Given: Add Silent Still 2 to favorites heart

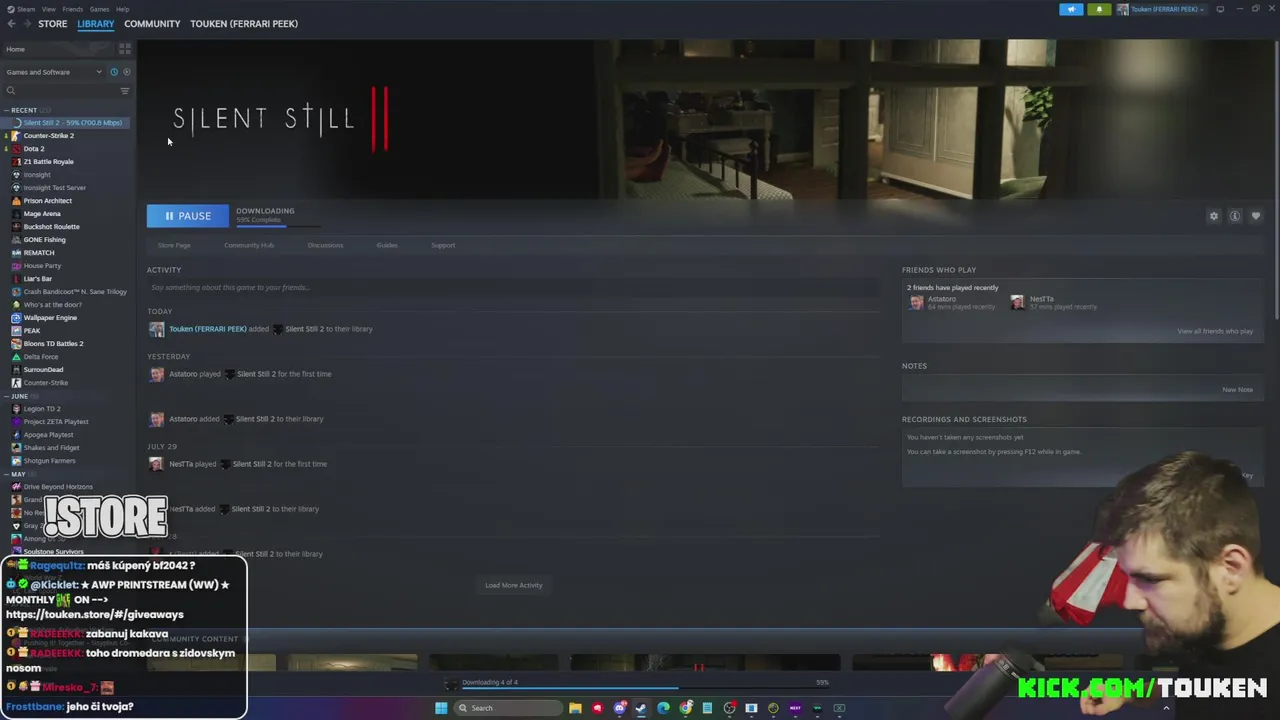Looking at the screenshot, I should tap(1256, 216).
